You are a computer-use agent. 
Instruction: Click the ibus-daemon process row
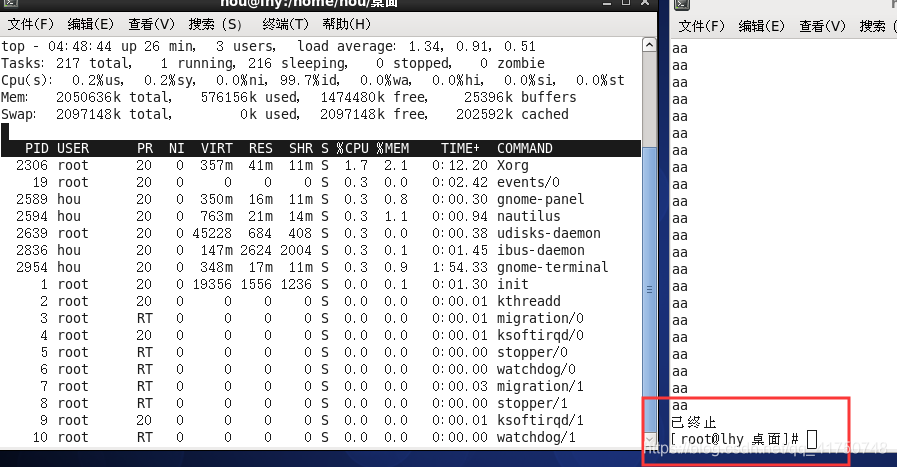coord(320,250)
